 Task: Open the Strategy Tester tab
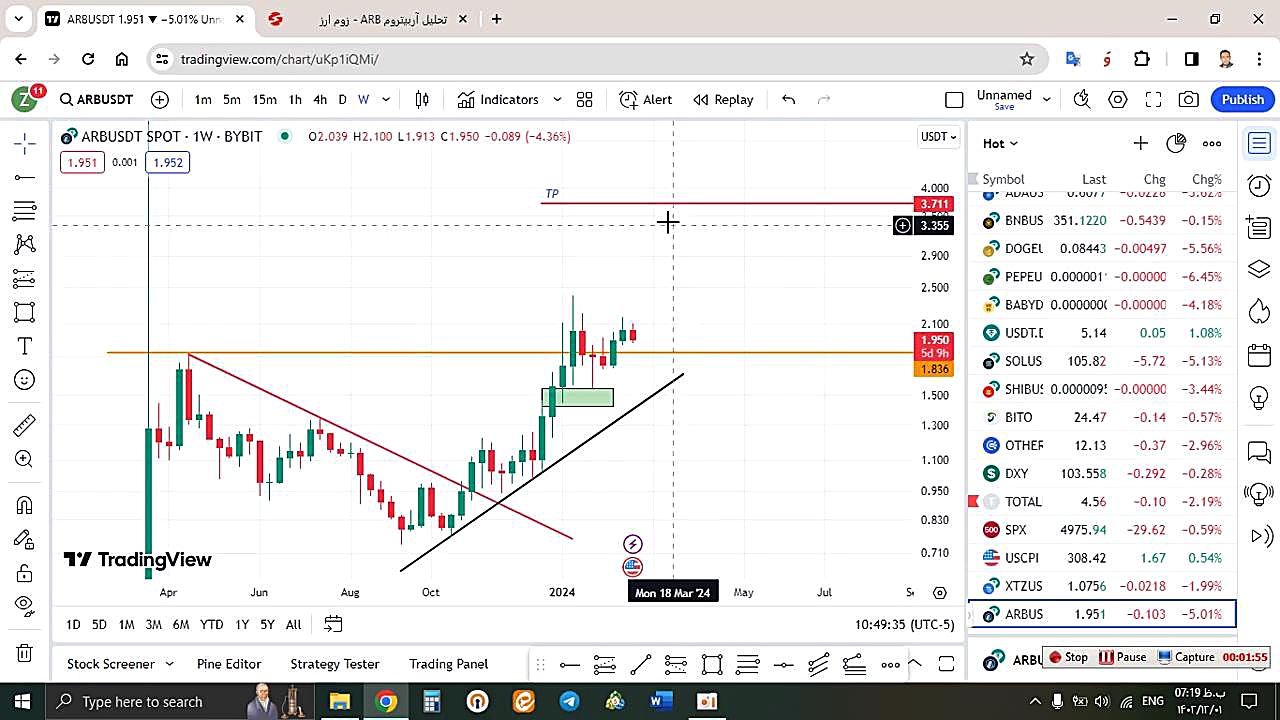335,664
